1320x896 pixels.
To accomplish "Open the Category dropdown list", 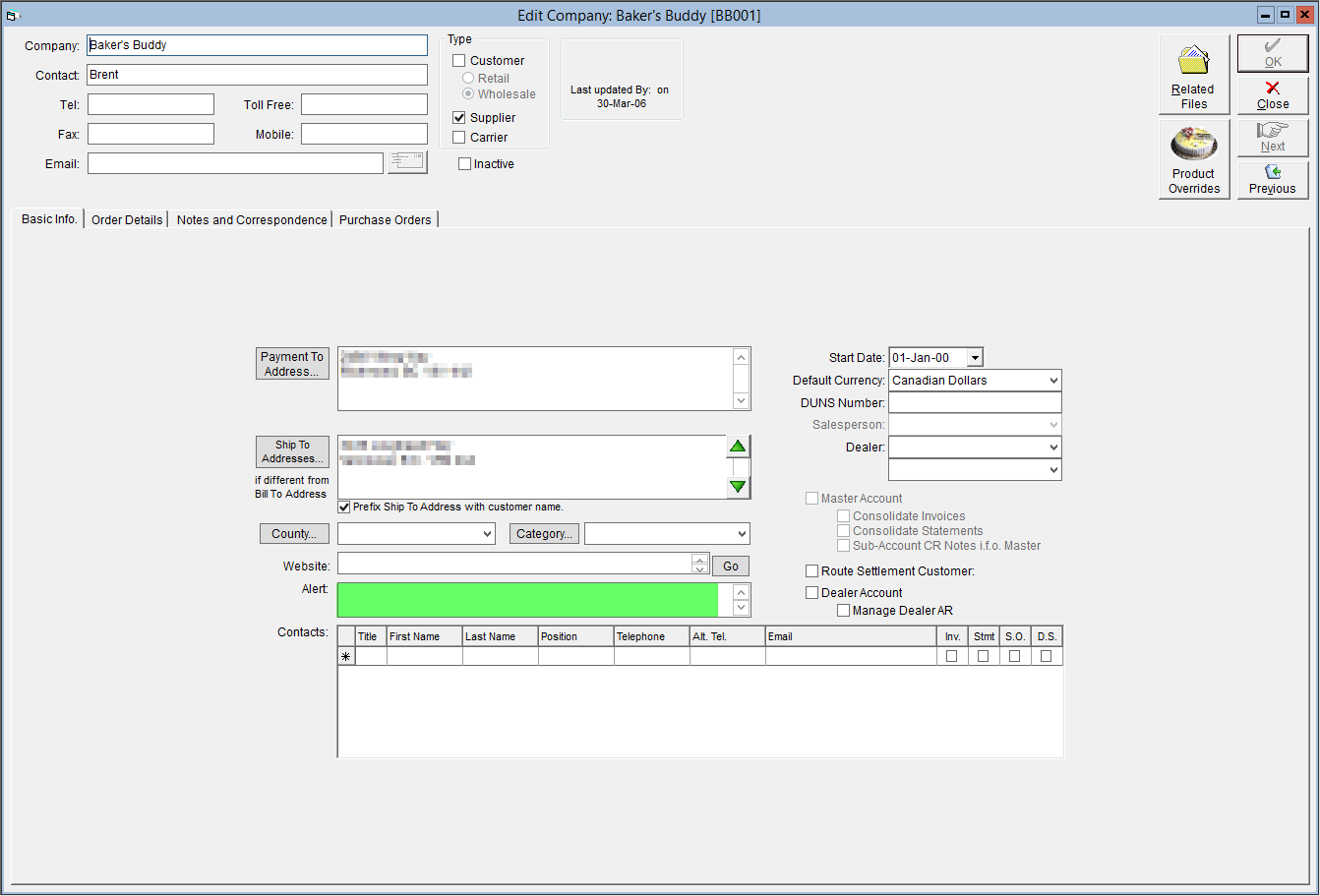I will tap(742, 534).
